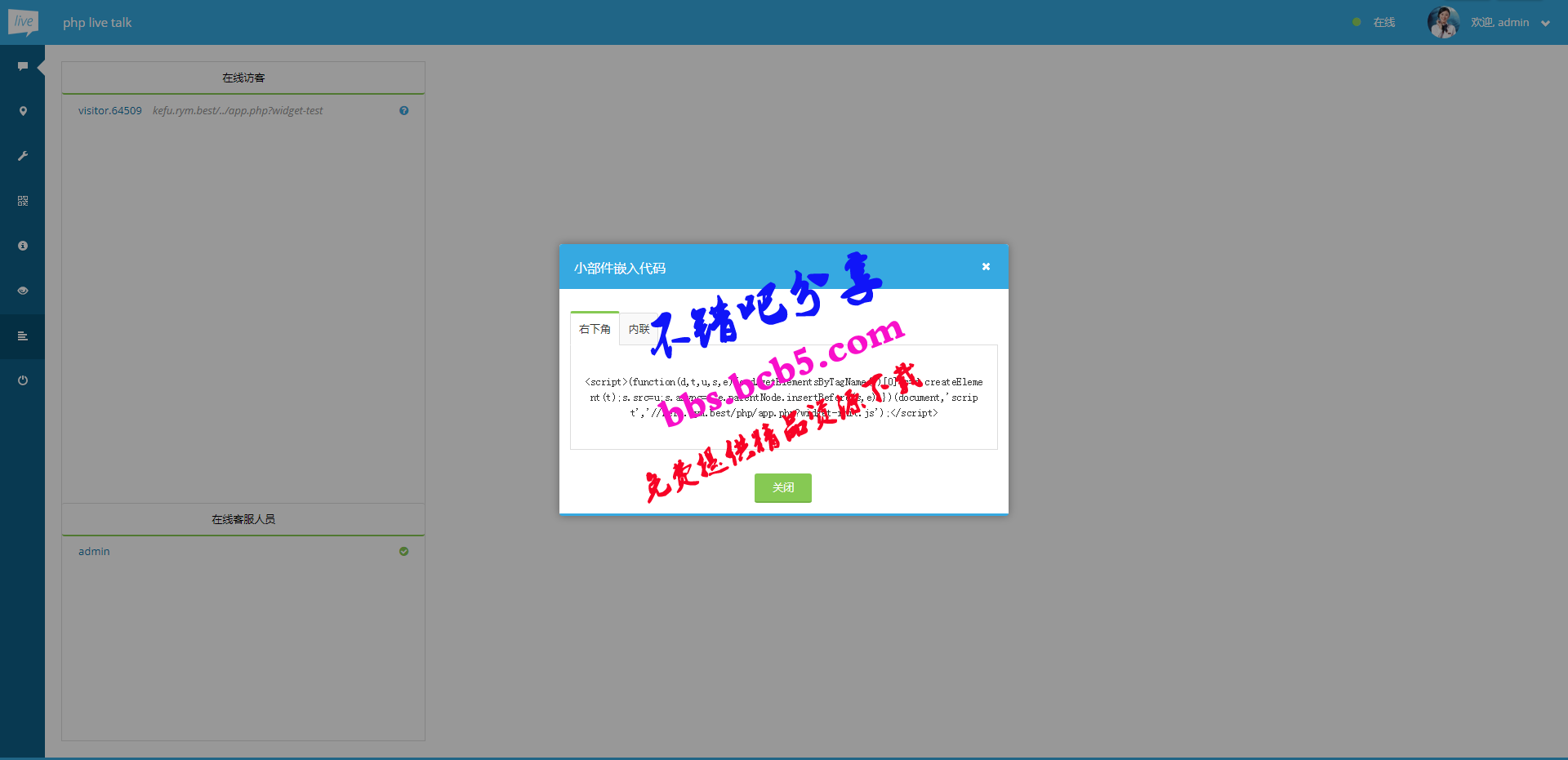Click the power logout icon
The height and width of the screenshot is (760, 1568).
[x=23, y=380]
